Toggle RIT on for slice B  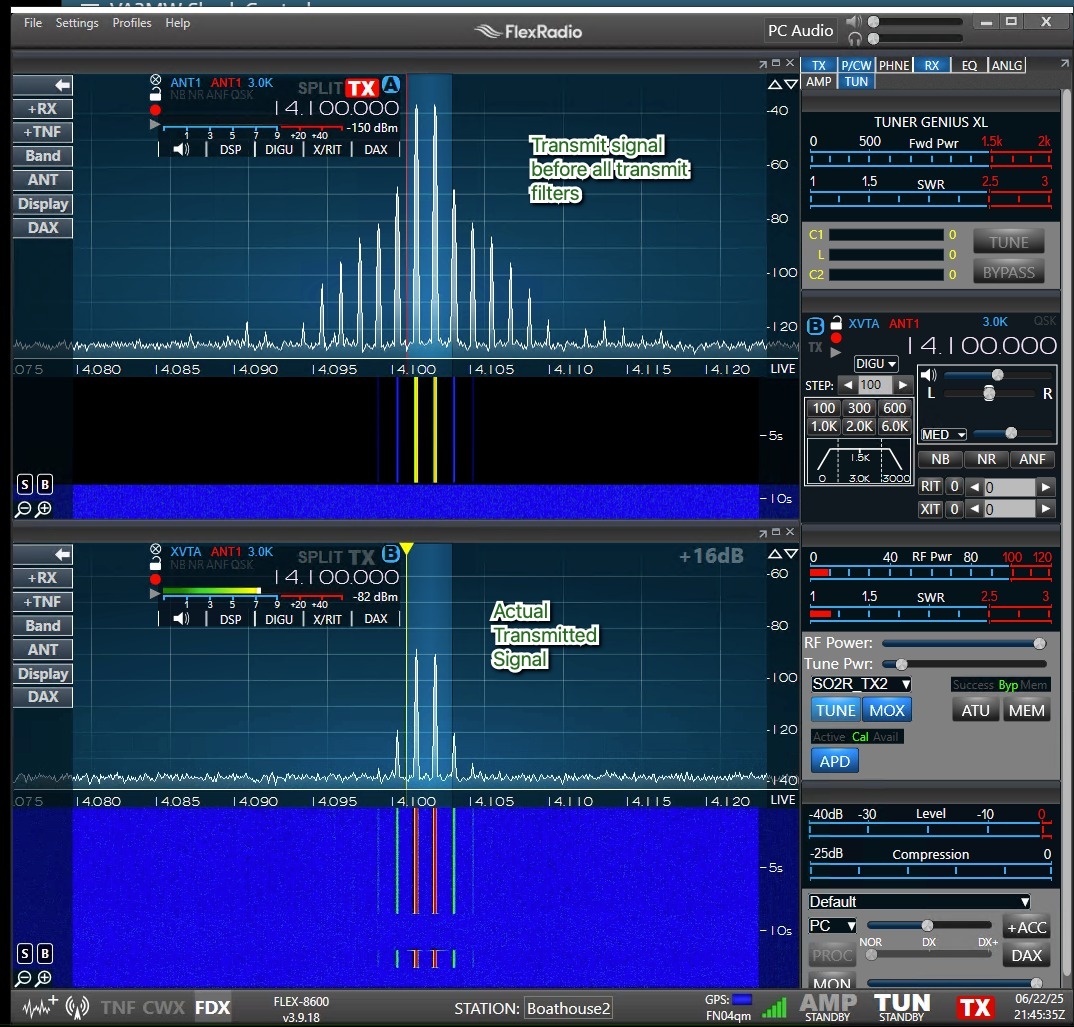[930, 486]
